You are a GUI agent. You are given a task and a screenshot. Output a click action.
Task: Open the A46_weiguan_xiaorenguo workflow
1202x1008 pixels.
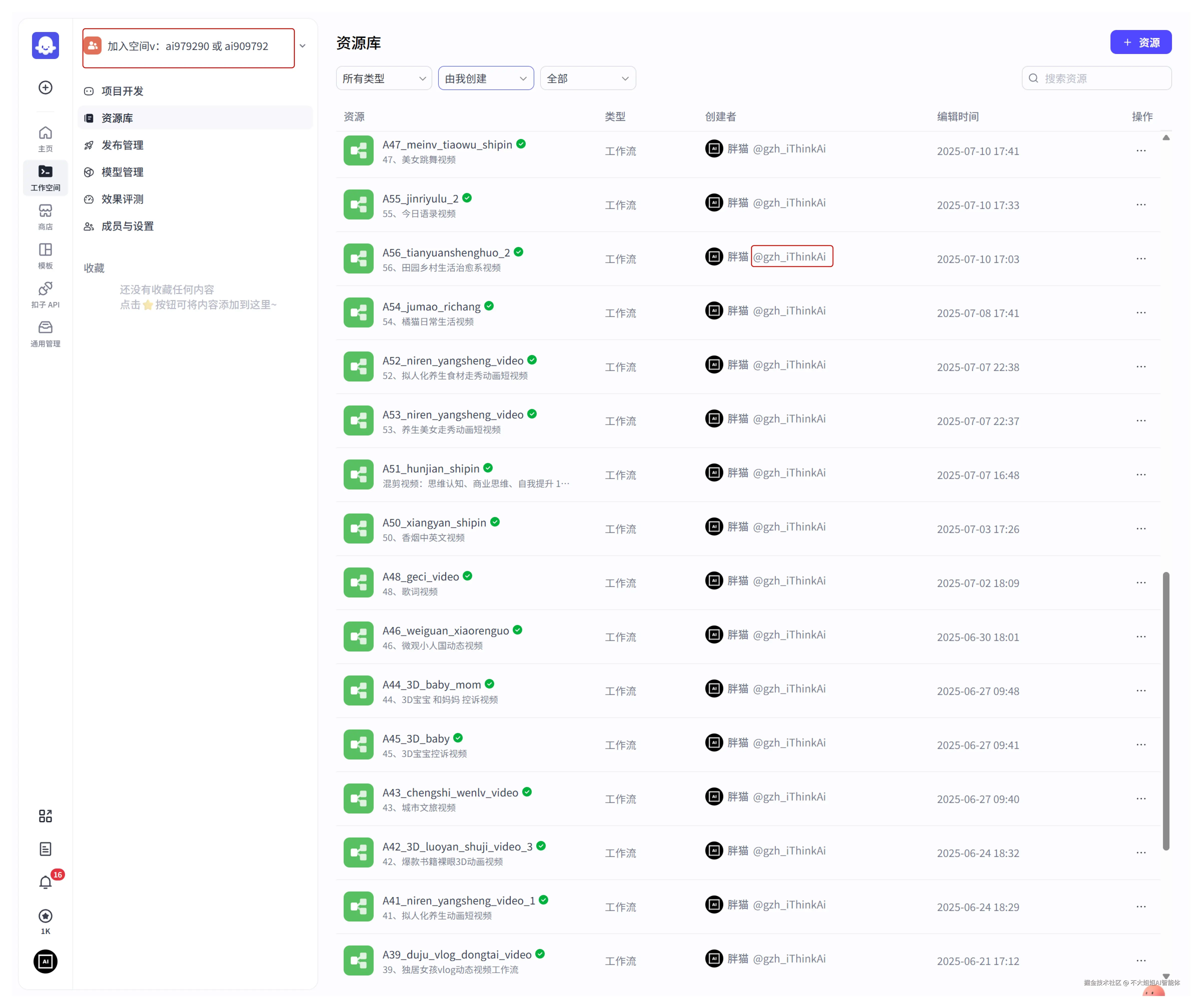tap(445, 630)
